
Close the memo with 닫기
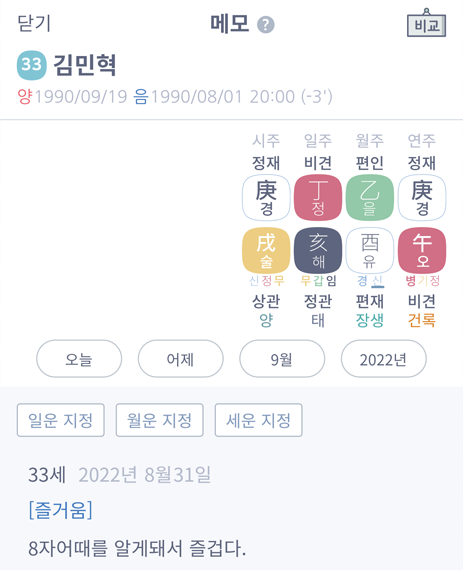[x=34, y=24]
